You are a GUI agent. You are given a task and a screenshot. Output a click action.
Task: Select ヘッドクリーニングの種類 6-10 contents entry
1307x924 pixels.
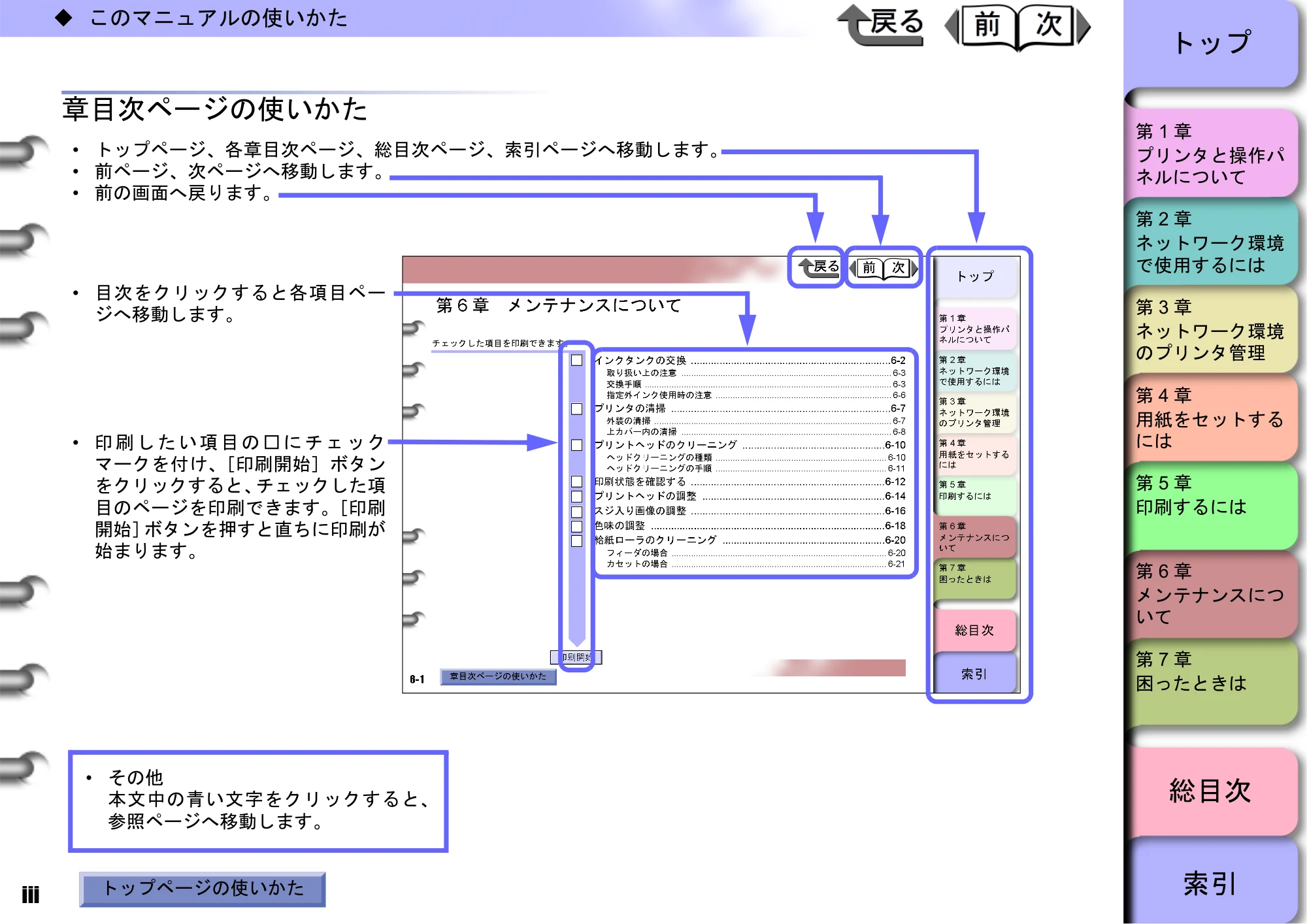(755, 457)
